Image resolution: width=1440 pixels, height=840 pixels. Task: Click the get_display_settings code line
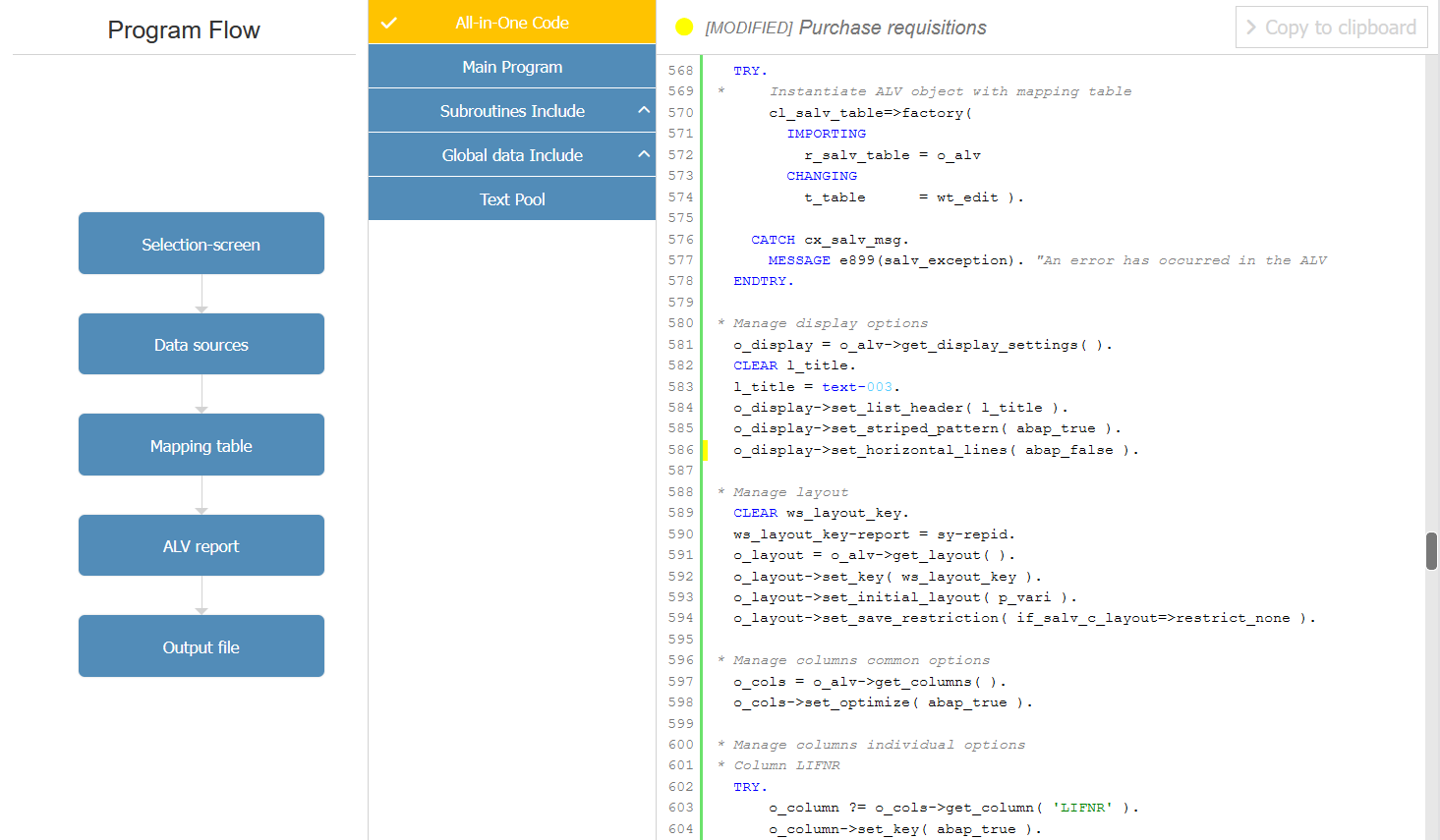pos(922,345)
